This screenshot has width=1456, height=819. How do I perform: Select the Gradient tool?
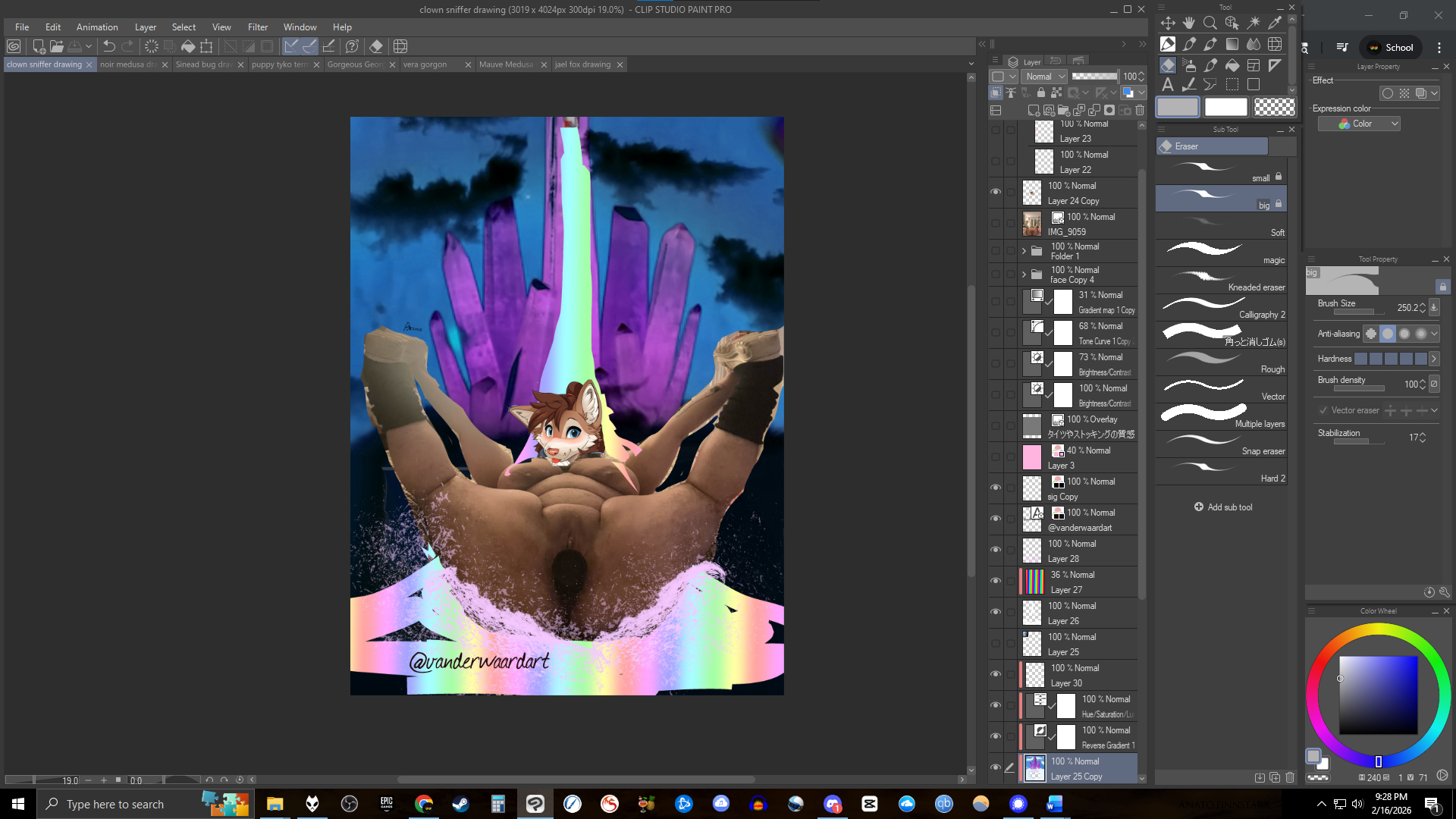1232,44
